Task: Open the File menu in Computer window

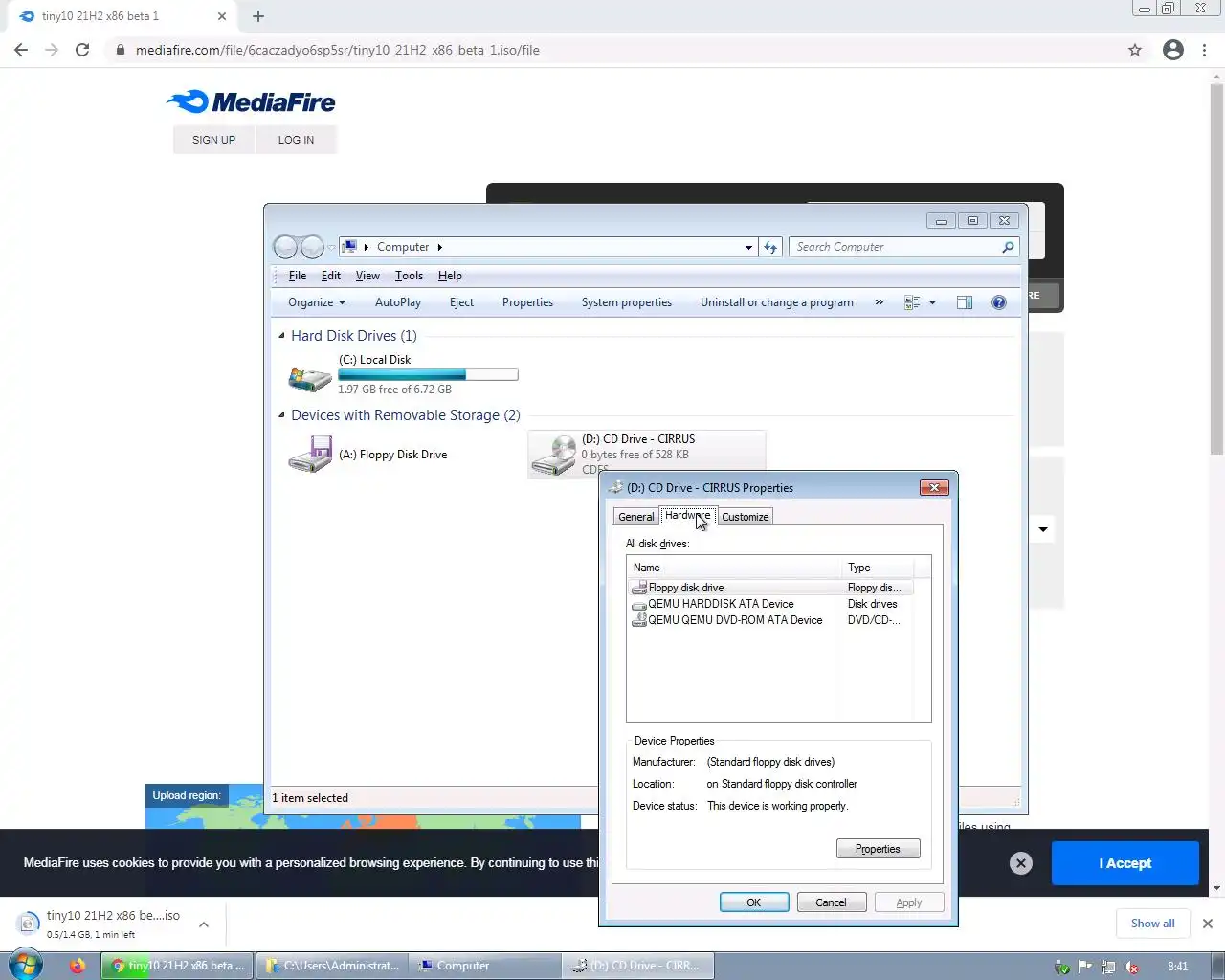Action: pyautogui.click(x=298, y=276)
